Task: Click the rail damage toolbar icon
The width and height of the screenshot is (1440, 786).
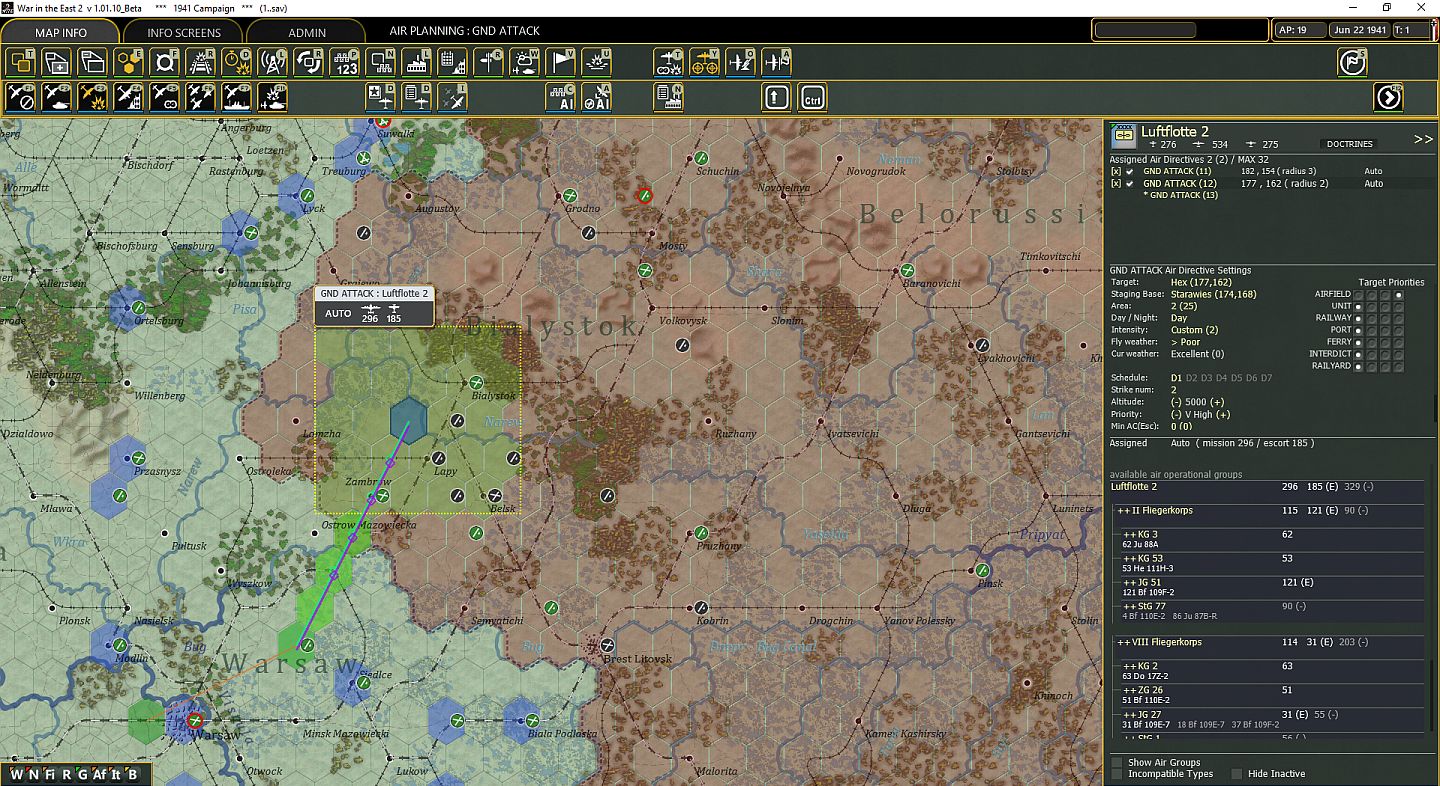Action: tap(201, 62)
